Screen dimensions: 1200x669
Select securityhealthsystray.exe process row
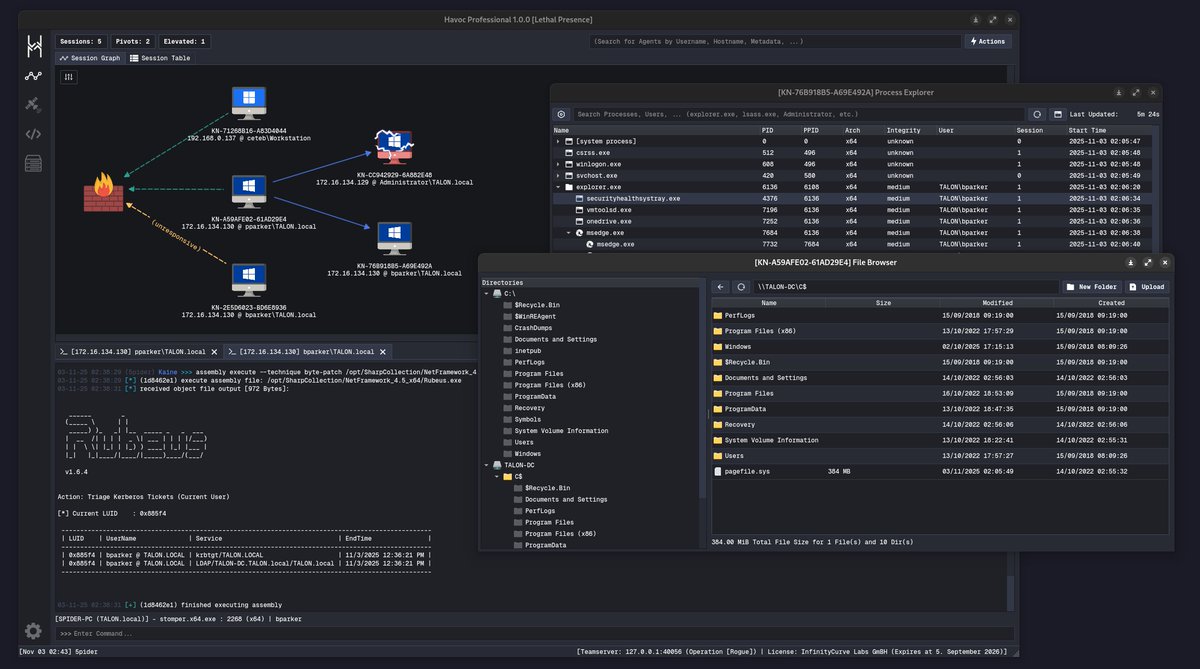tap(851, 198)
